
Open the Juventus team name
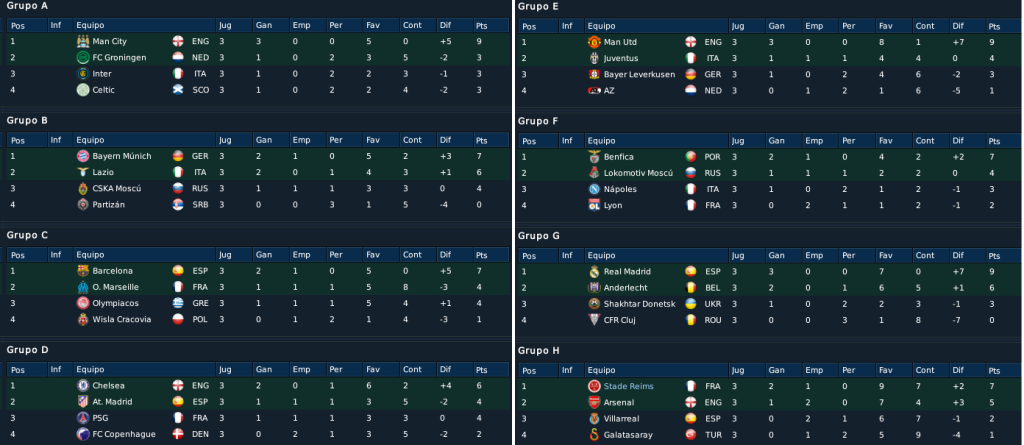(x=620, y=58)
